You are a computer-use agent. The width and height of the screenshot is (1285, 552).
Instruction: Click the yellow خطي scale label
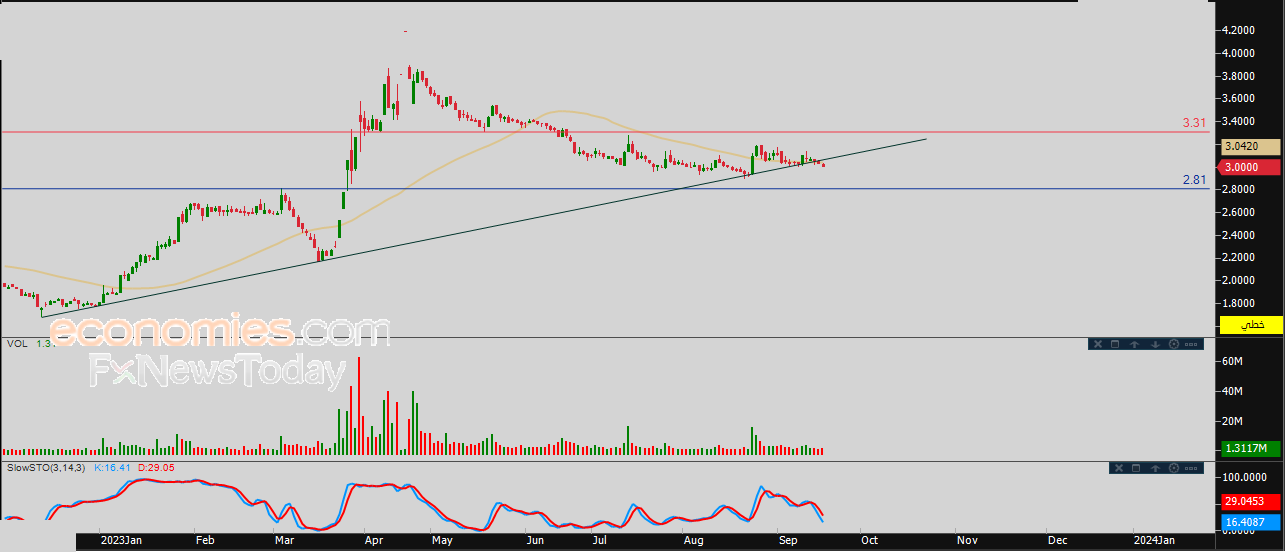pos(1250,325)
